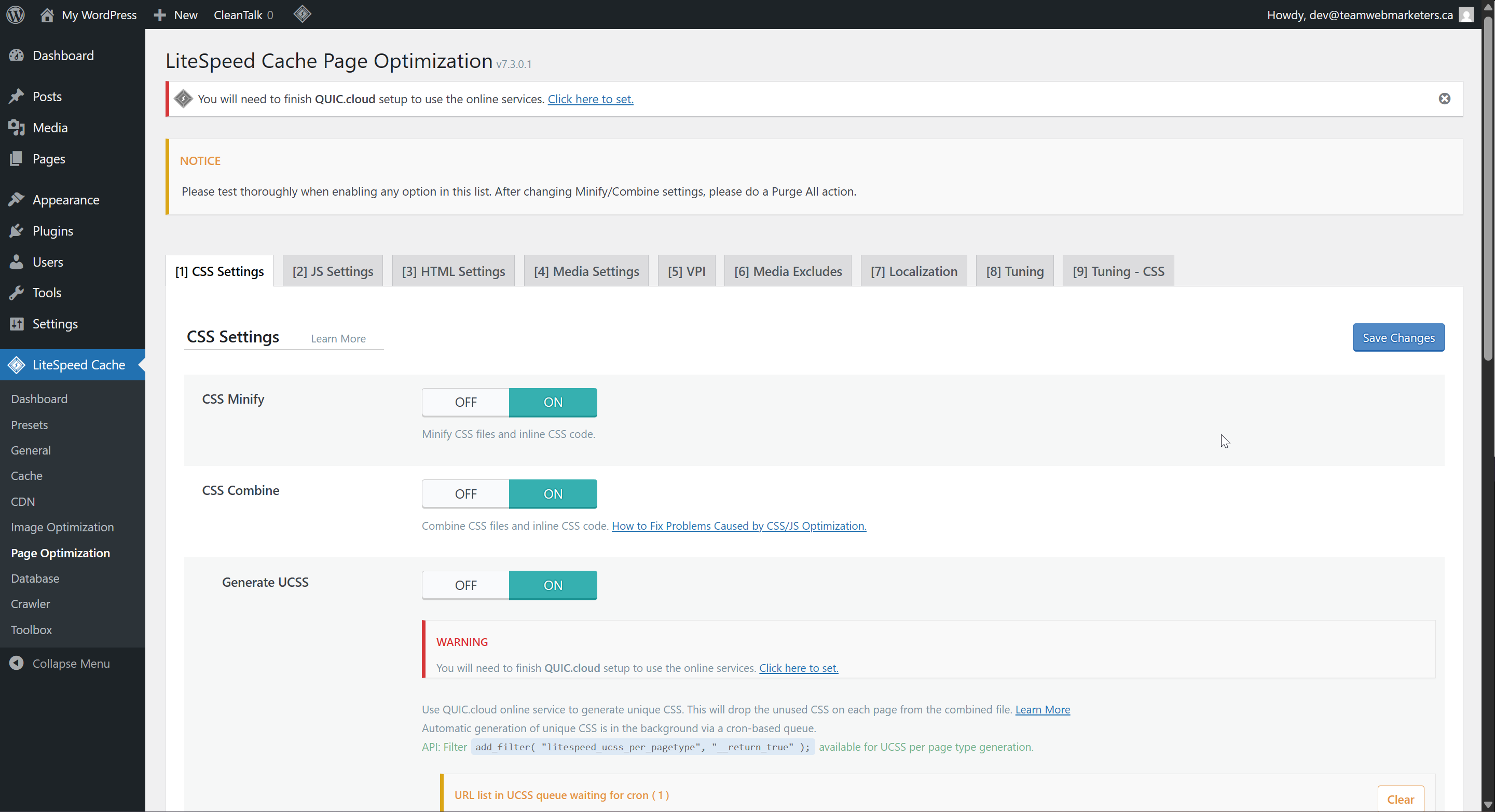Turn CSS Combine OFF
Image resolution: width=1495 pixels, height=812 pixels.
(x=465, y=494)
